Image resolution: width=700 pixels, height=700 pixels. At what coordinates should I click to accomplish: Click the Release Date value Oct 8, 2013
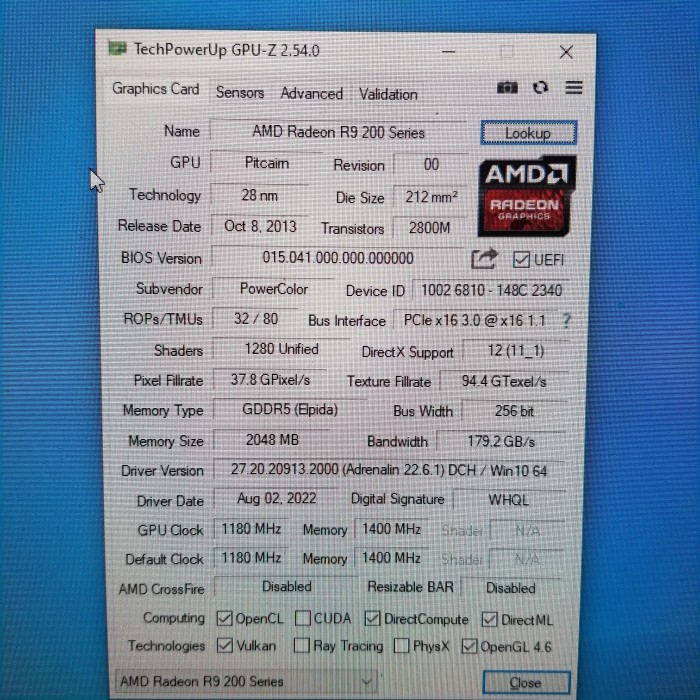[260, 226]
